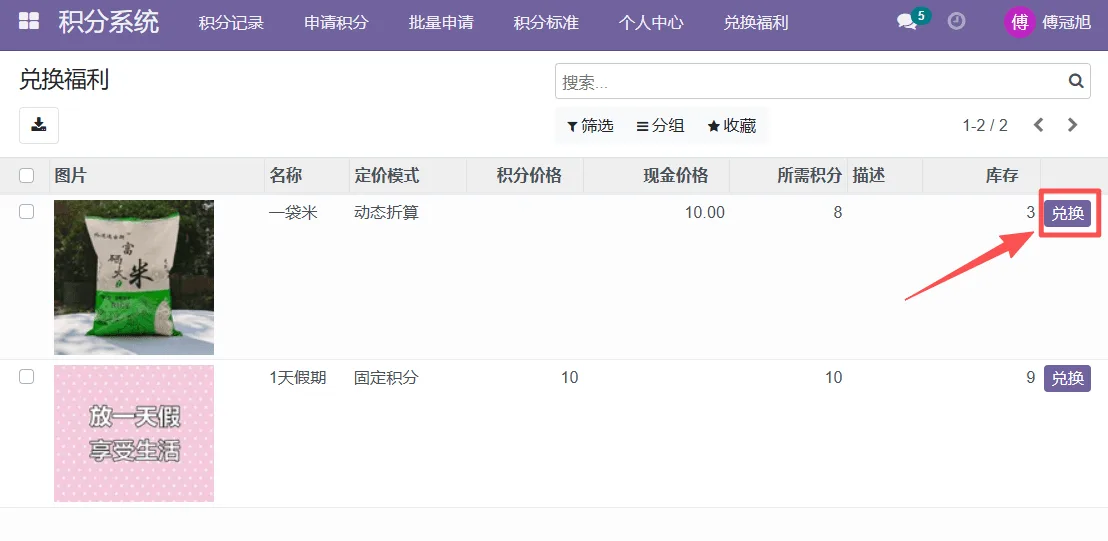Click the 10.00 cash price cell
The height and width of the screenshot is (541, 1108).
pyautogui.click(x=705, y=213)
